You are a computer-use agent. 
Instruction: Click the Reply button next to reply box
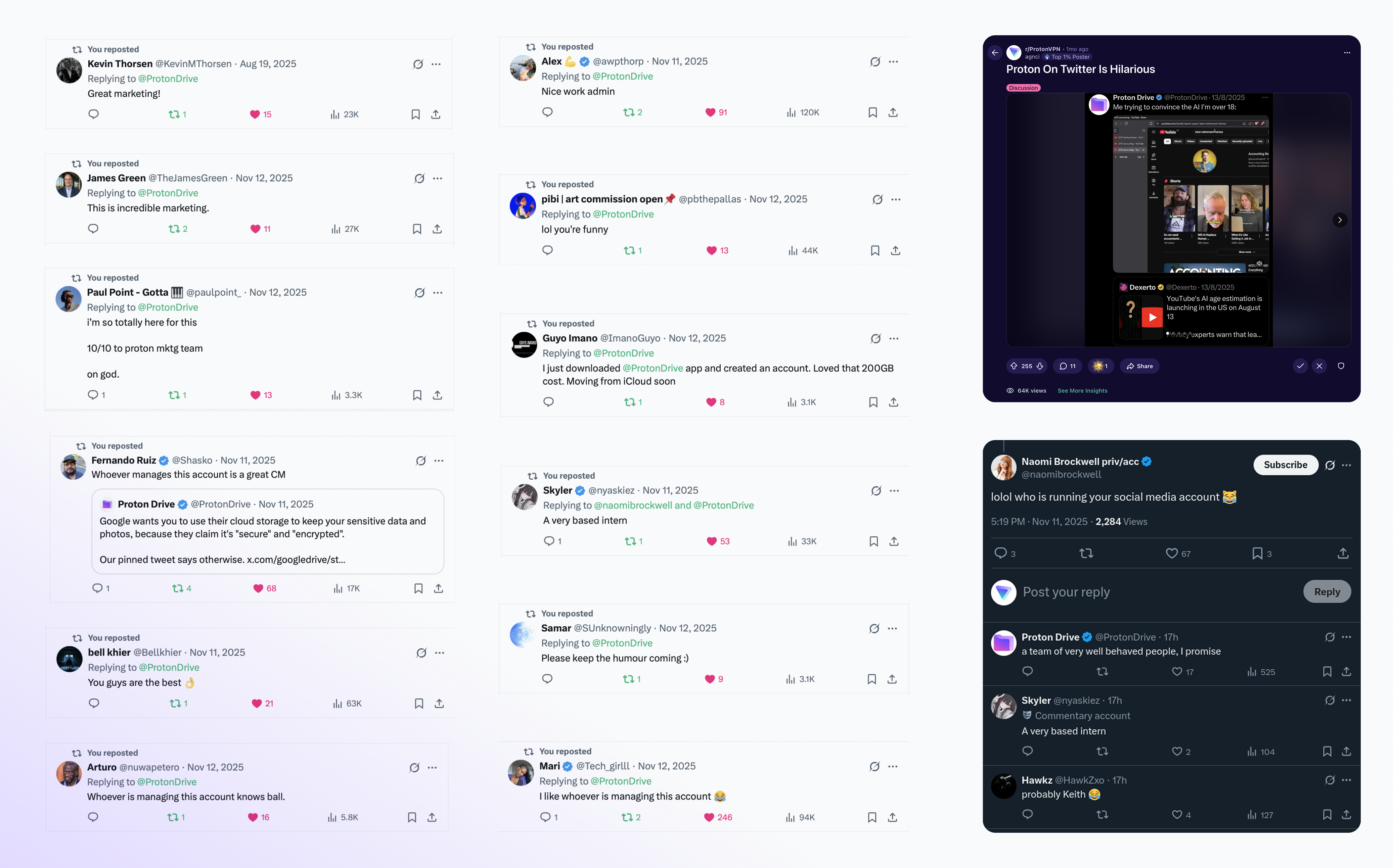point(1327,592)
